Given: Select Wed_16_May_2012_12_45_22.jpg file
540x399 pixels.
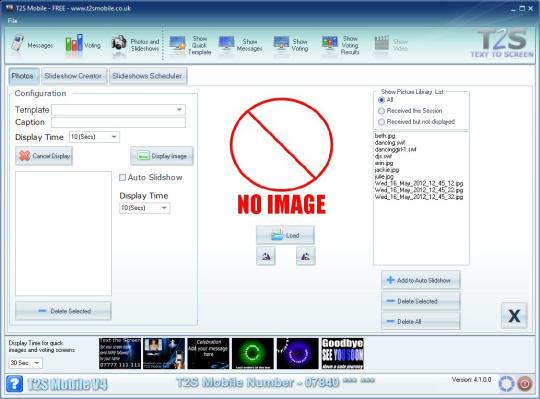Looking at the screenshot, I should coord(419,190).
